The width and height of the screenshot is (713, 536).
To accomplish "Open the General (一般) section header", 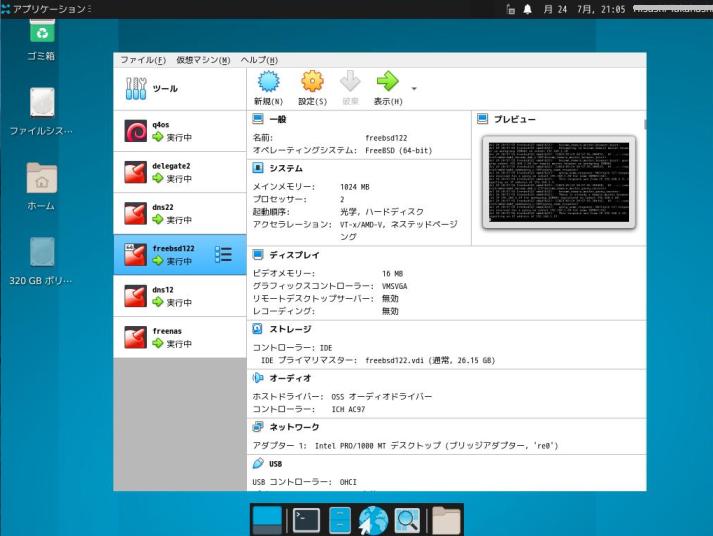I will (x=278, y=119).
